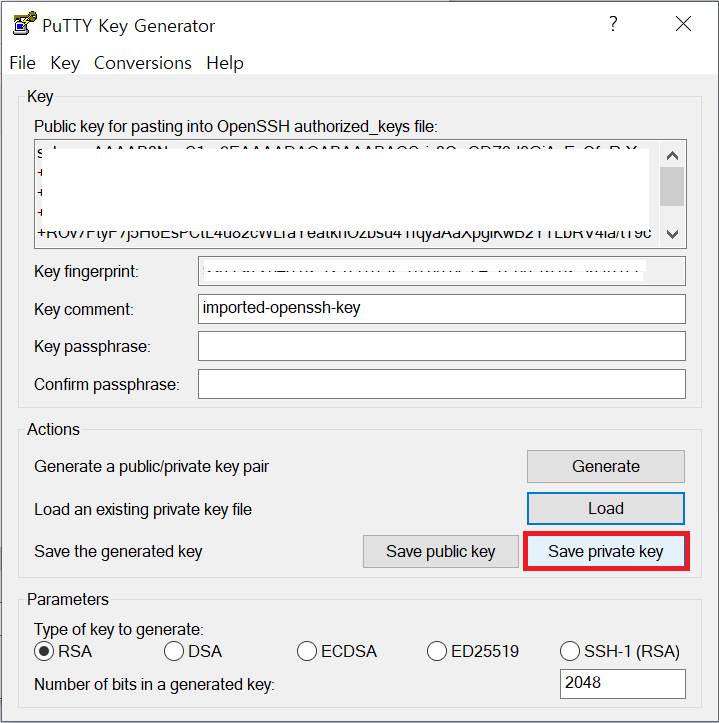Open the Help menu
Viewport: 719px width, 723px height.
[x=225, y=63]
